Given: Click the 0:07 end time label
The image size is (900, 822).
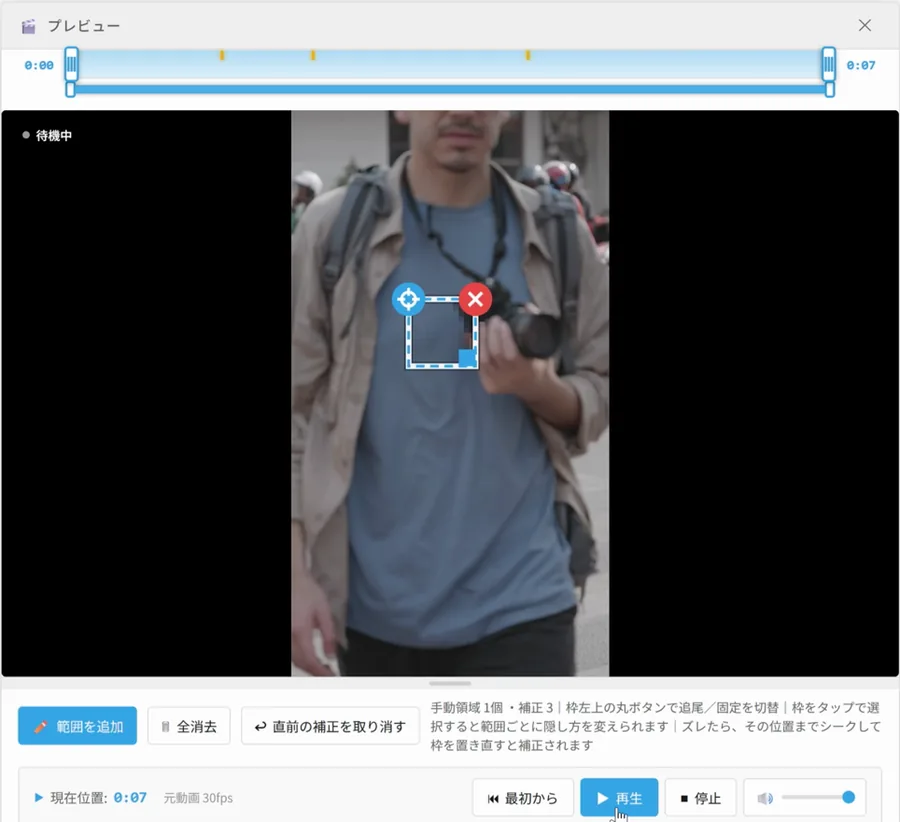Looking at the screenshot, I should [x=861, y=65].
